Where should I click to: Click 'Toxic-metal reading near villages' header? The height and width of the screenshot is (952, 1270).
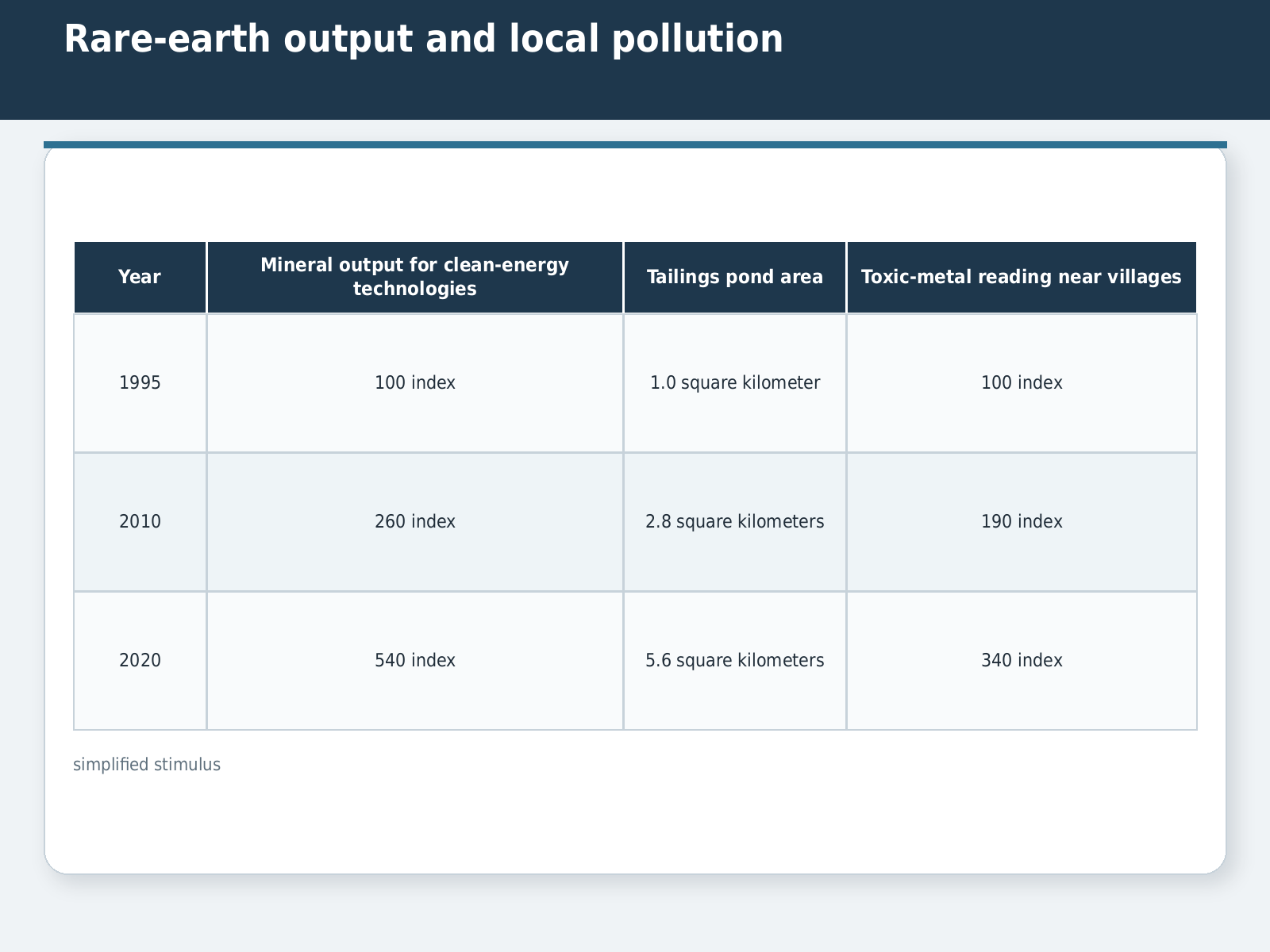pyautogui.click(x=1022, y=277)
